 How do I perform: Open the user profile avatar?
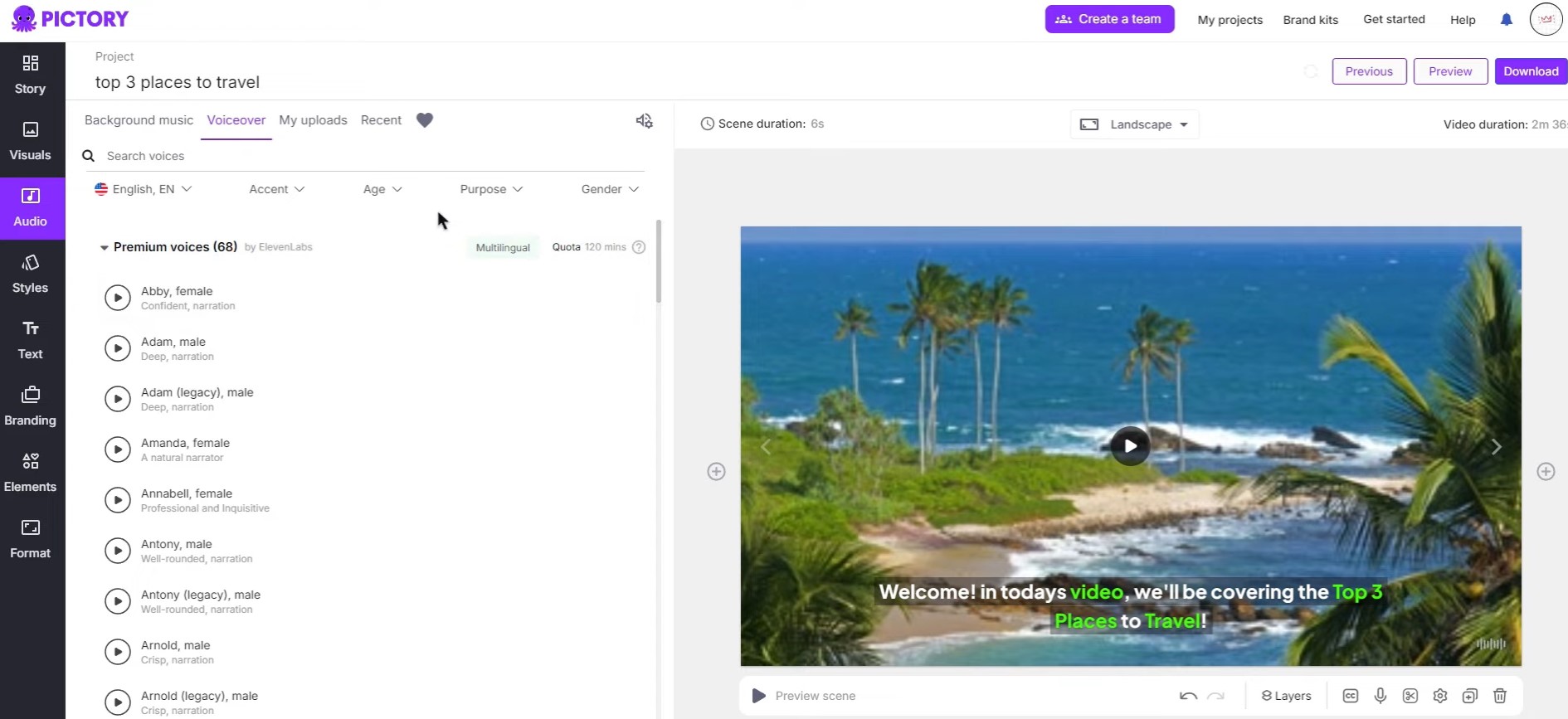1546,19
